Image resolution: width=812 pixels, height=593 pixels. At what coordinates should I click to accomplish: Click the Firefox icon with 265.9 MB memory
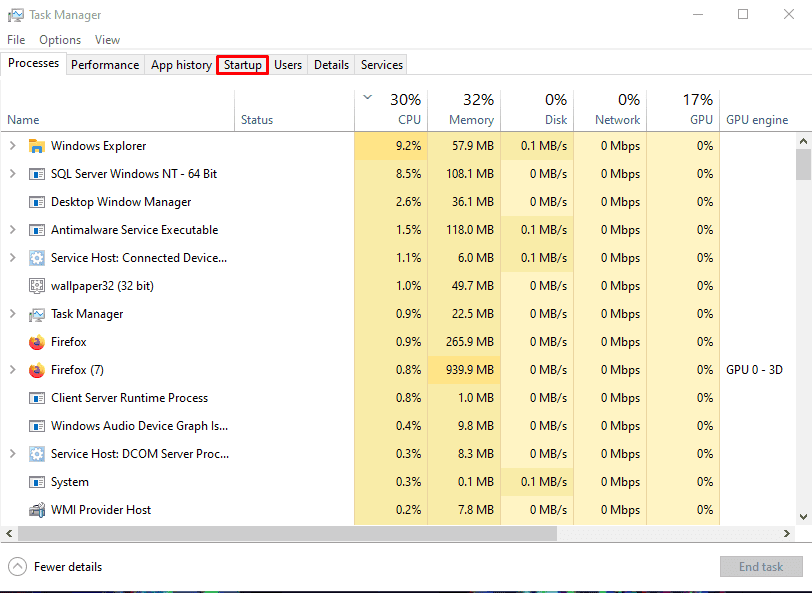(36, 342)
